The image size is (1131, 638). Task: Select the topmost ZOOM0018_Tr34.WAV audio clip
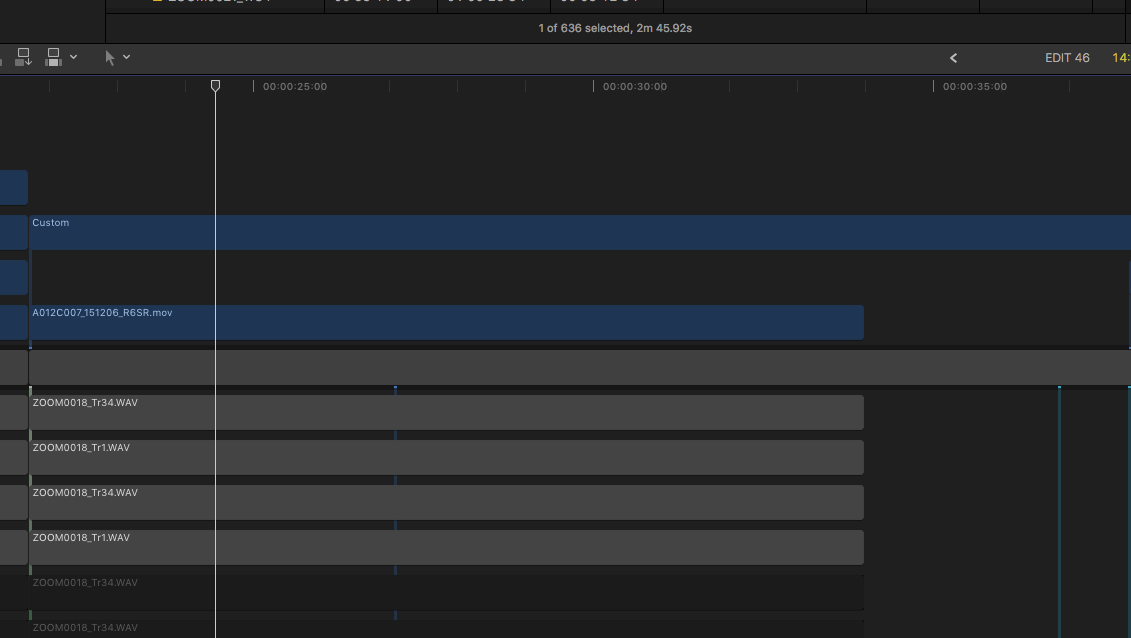(446, 412)
